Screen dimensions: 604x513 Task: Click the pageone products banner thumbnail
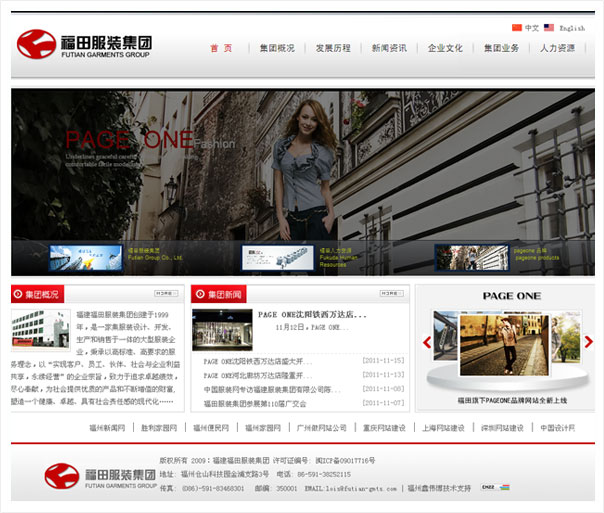point(471,258)
